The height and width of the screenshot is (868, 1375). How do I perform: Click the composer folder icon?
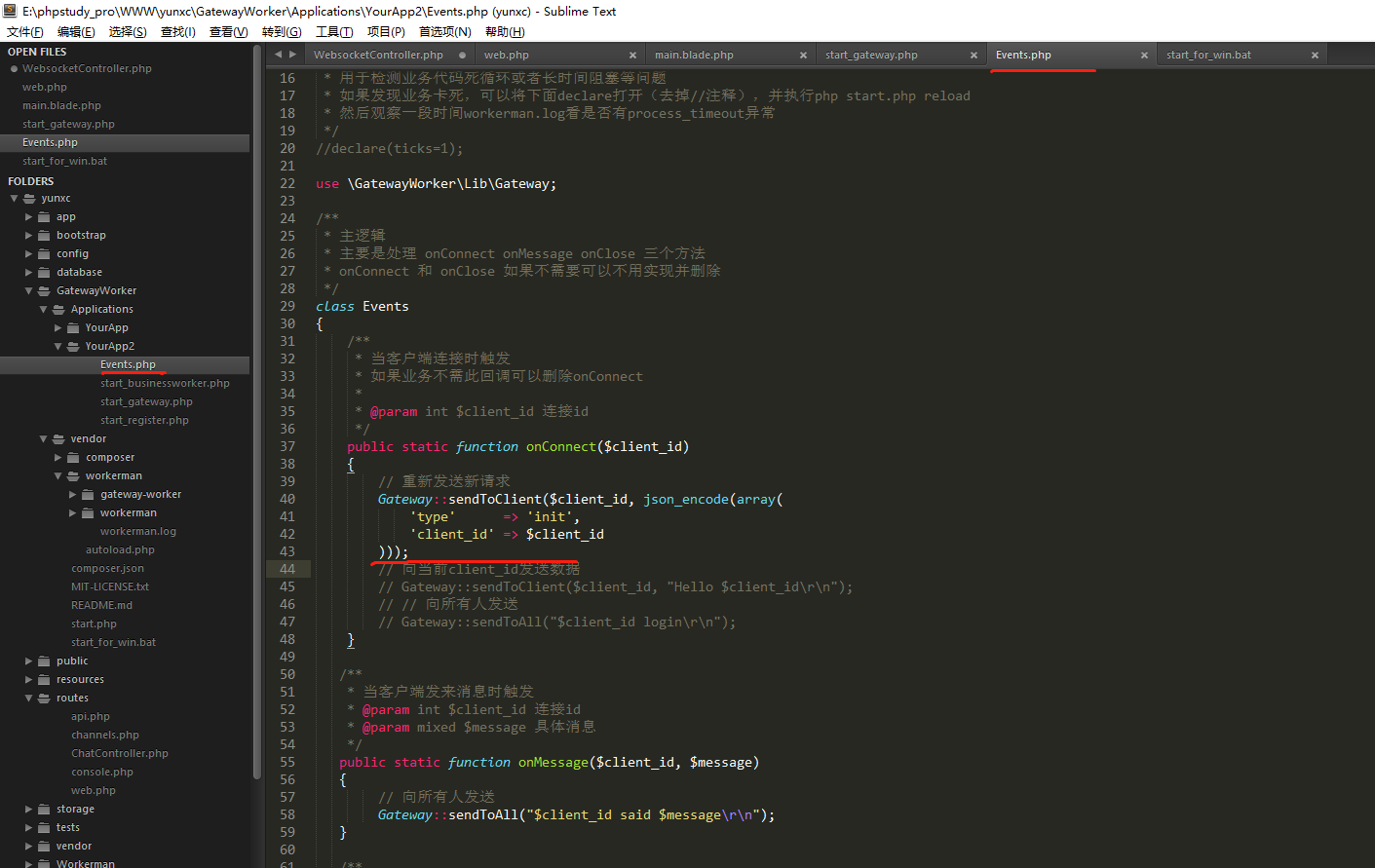pyautogui.click(x=73, y=458)
